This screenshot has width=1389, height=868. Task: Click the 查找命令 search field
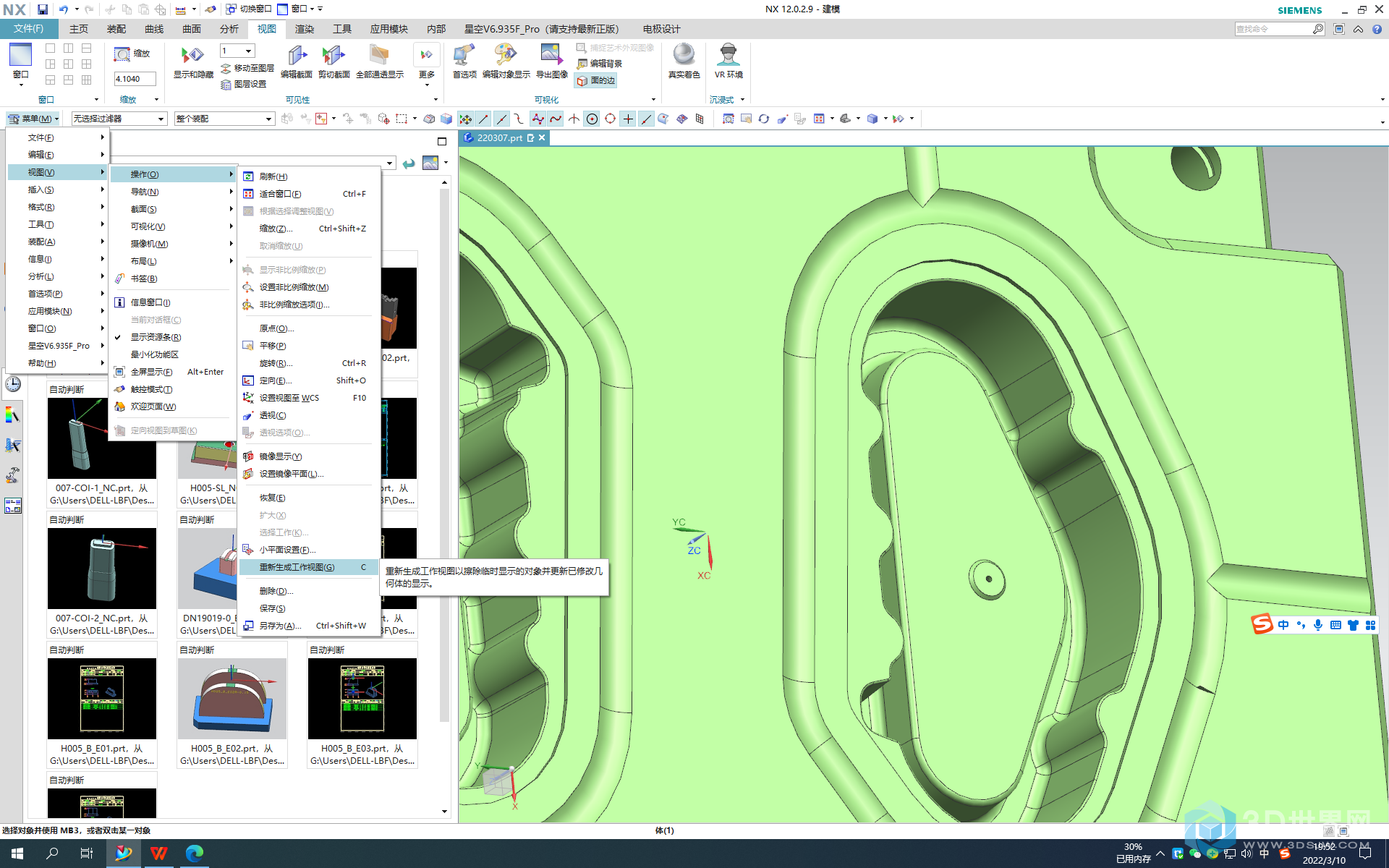(x=1273, y=29)
